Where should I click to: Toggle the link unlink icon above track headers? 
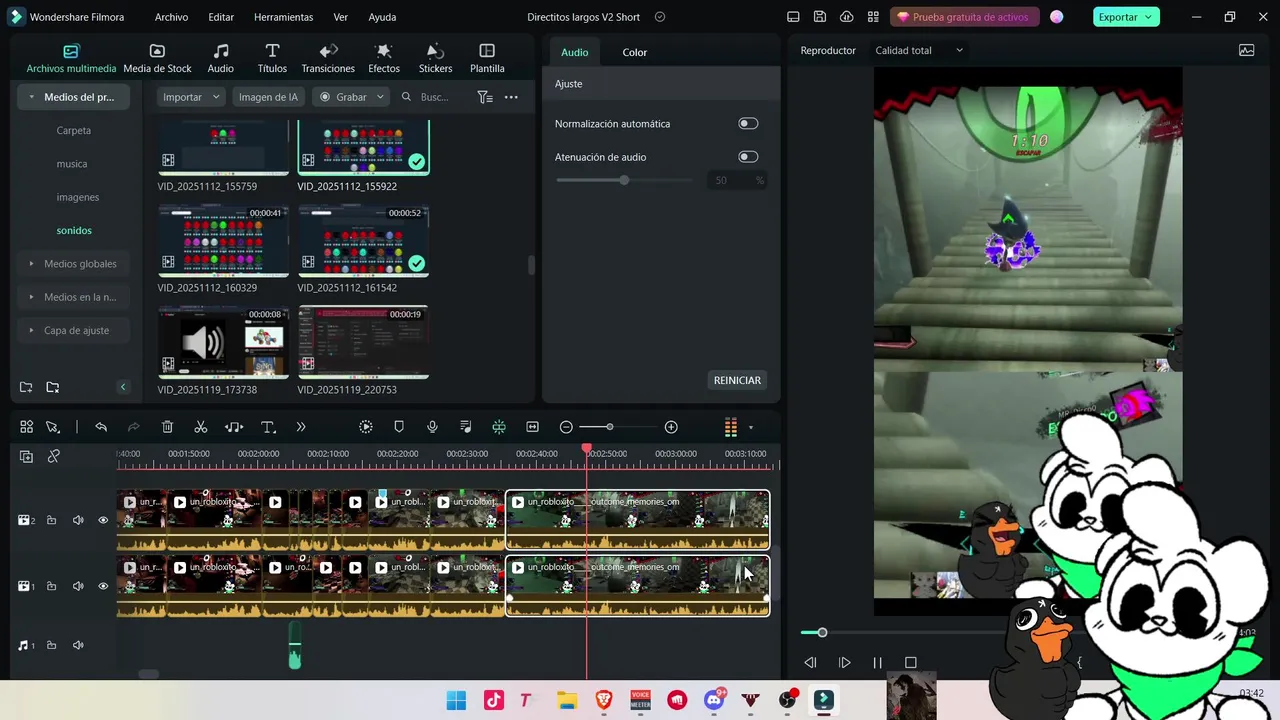pos(54,456)
